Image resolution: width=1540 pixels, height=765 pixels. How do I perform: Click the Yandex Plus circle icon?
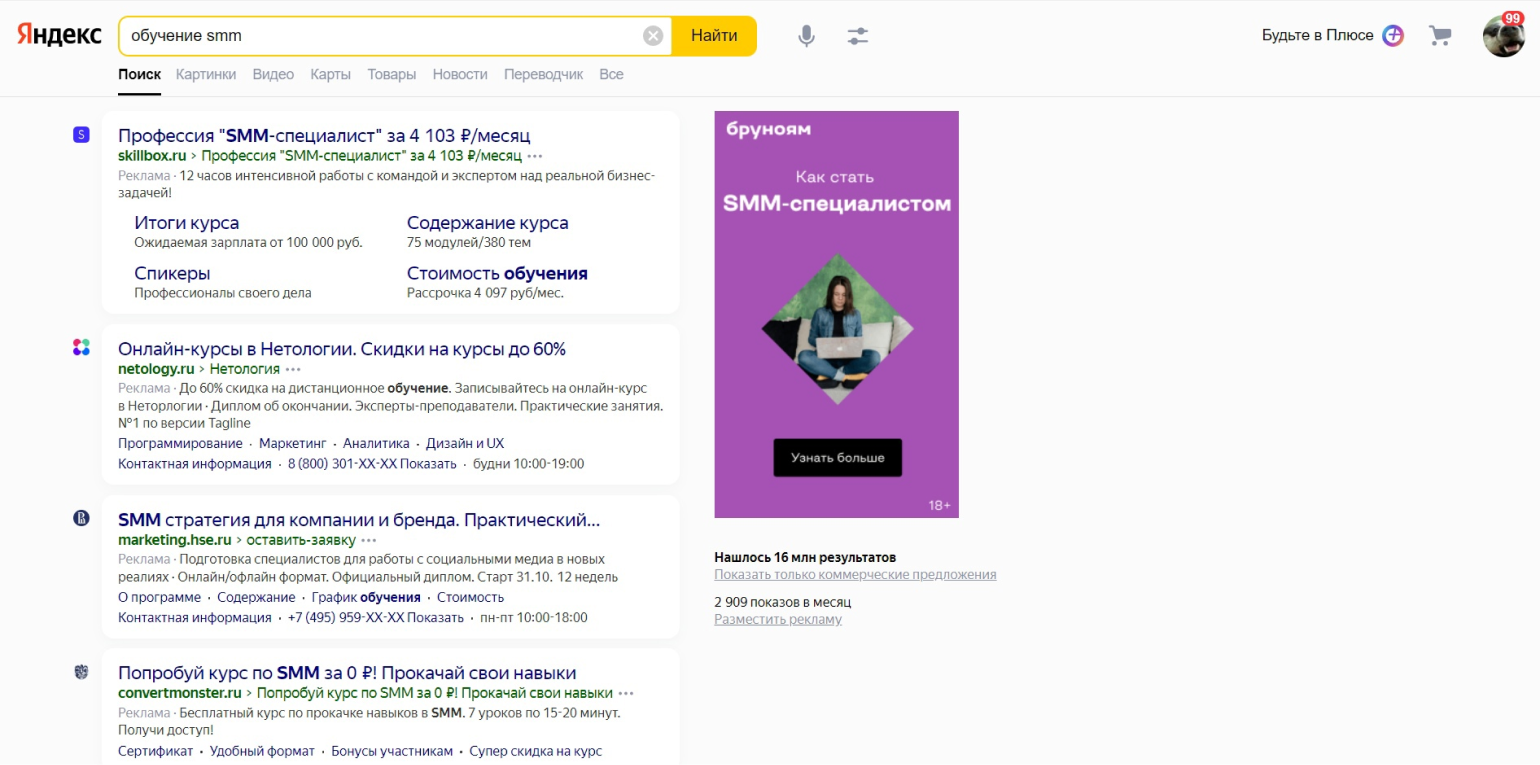[1393, 36]
